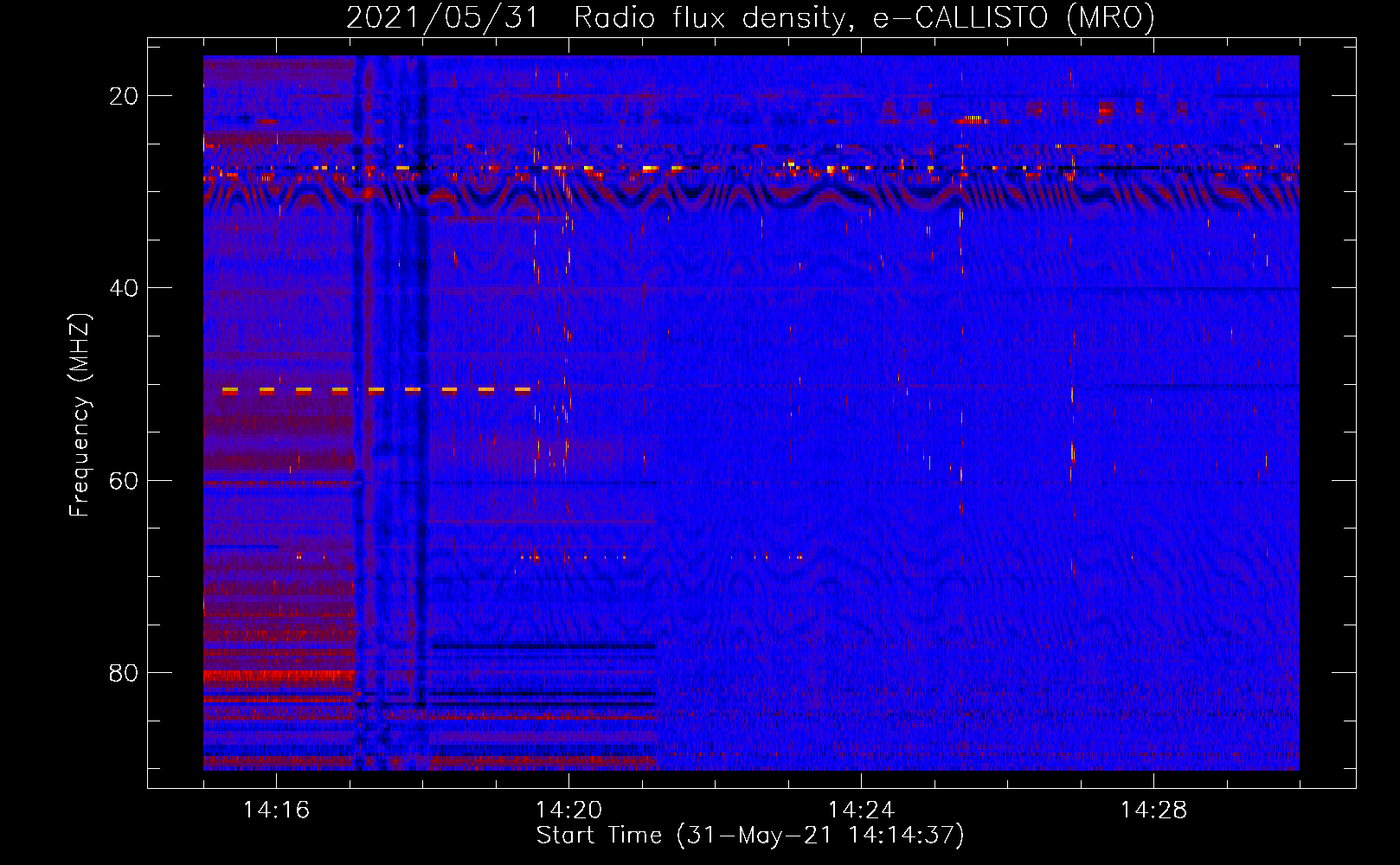Click the 14:24 time tick label

coord(862,811)
